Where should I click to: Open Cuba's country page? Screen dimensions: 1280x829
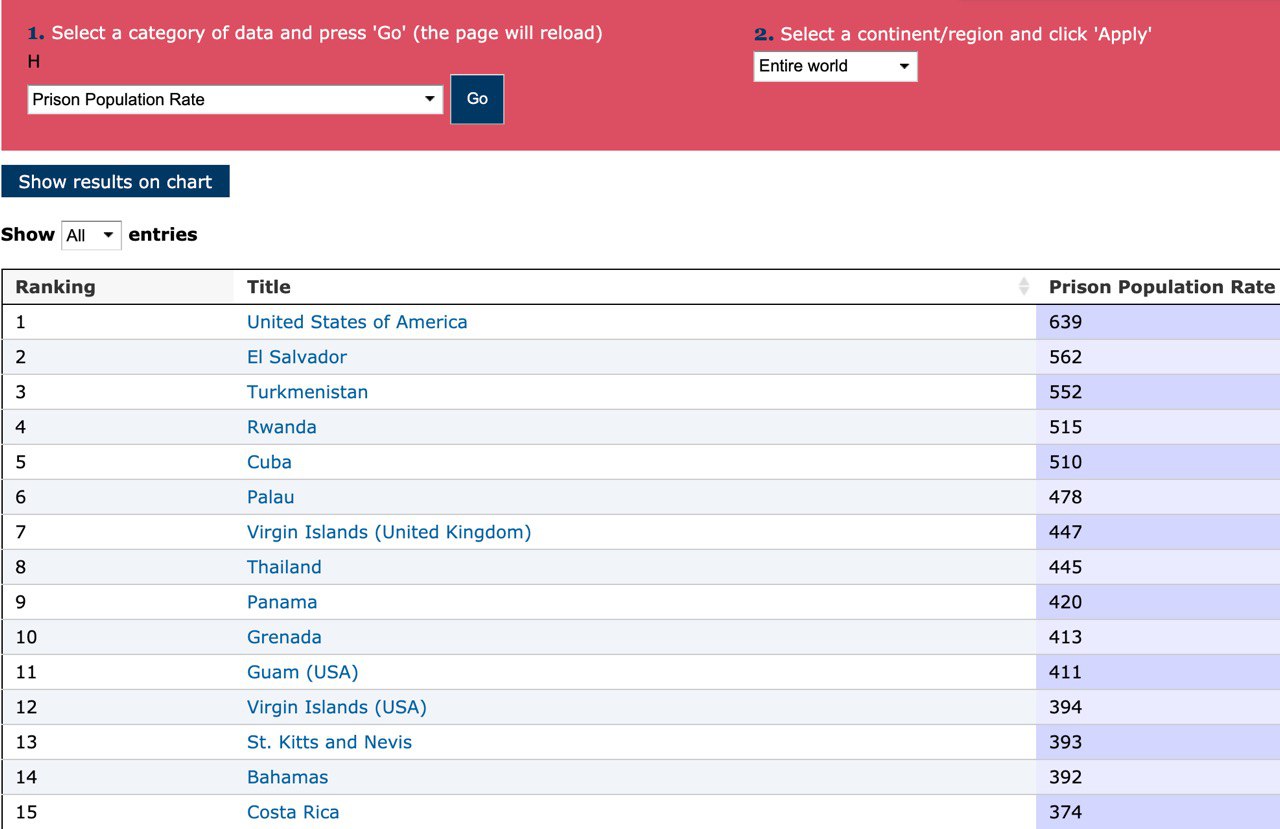click(x=269, y=462)
